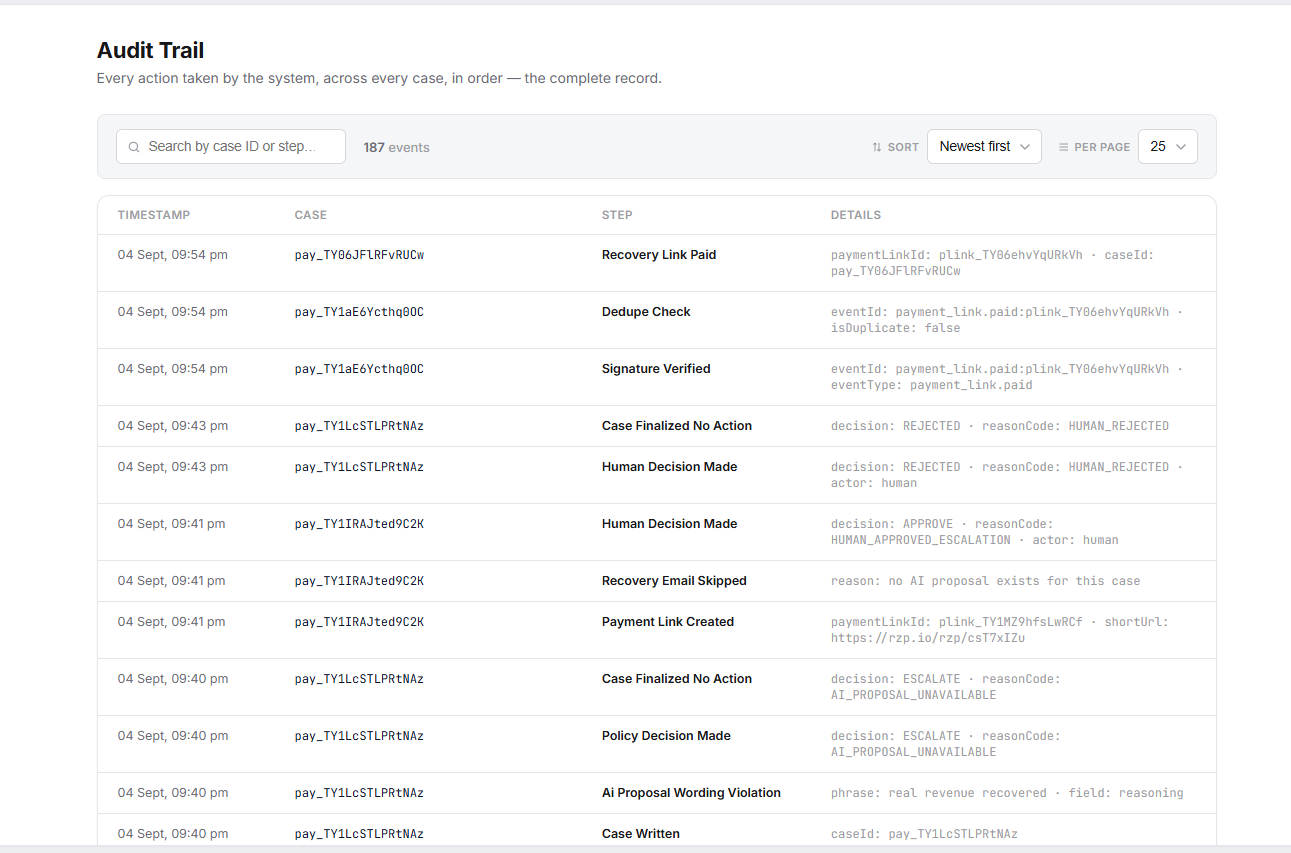Select the Case Written step

click(x=641, y=834)
